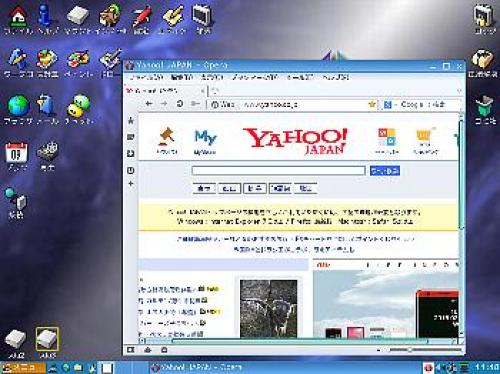Open the Web security badge in address bar
Screen dimensions: 500x374
tap(223, 105)
